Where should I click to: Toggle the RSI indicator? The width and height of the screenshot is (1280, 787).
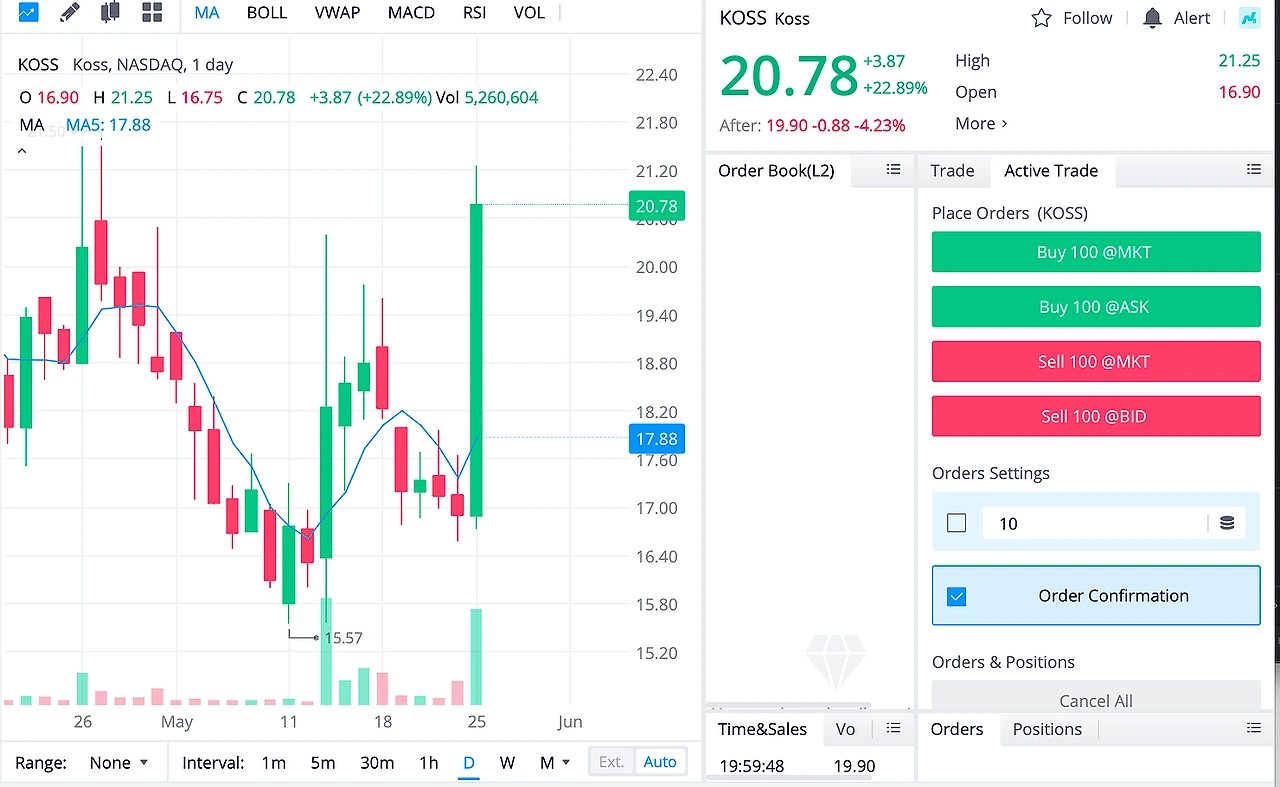[475, 13]
